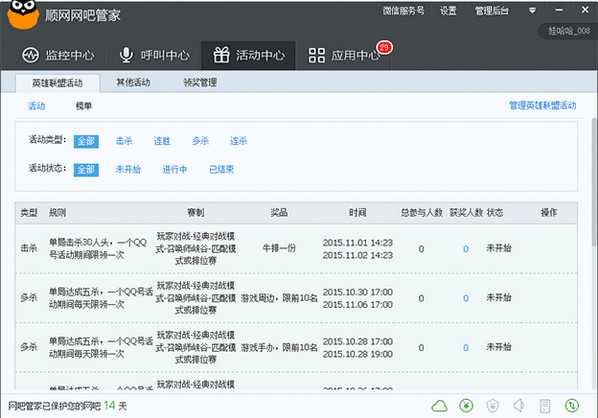This screenshot has height=418, width=598.
Task: Mute via the speaker icon
Action: 519,406
